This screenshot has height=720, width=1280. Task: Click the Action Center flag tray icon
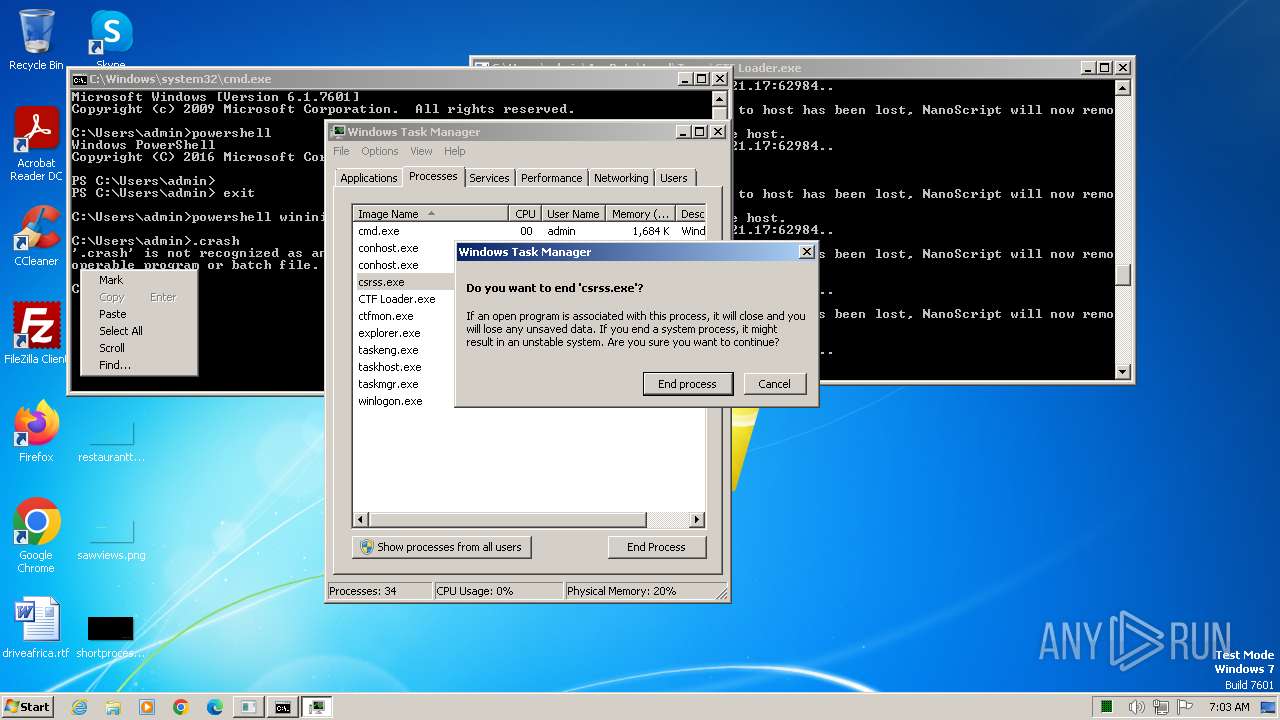click(1185, 707)
